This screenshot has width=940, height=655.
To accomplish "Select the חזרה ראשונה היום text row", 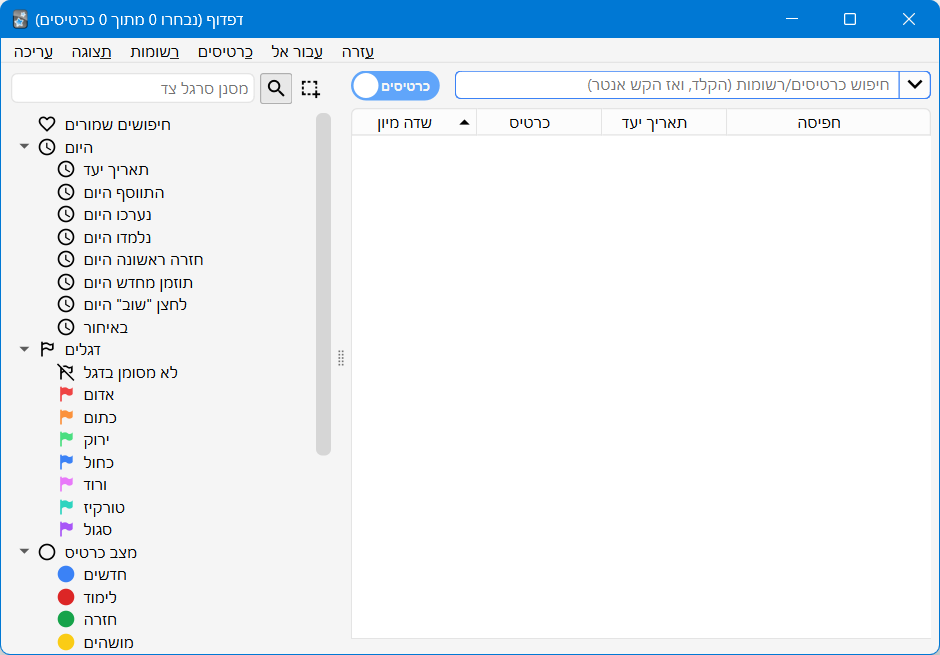I will 143,259.
